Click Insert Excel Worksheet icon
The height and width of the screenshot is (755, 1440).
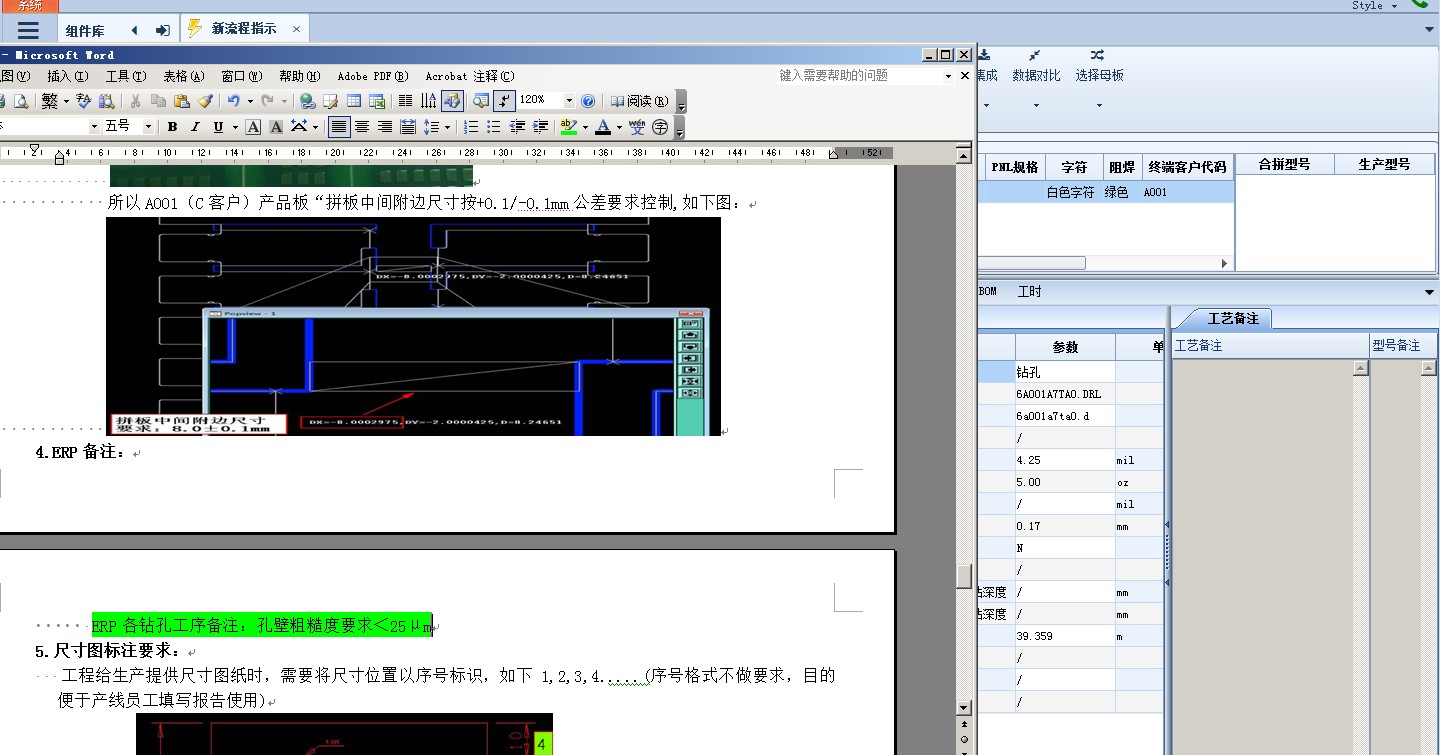point(377,101)
